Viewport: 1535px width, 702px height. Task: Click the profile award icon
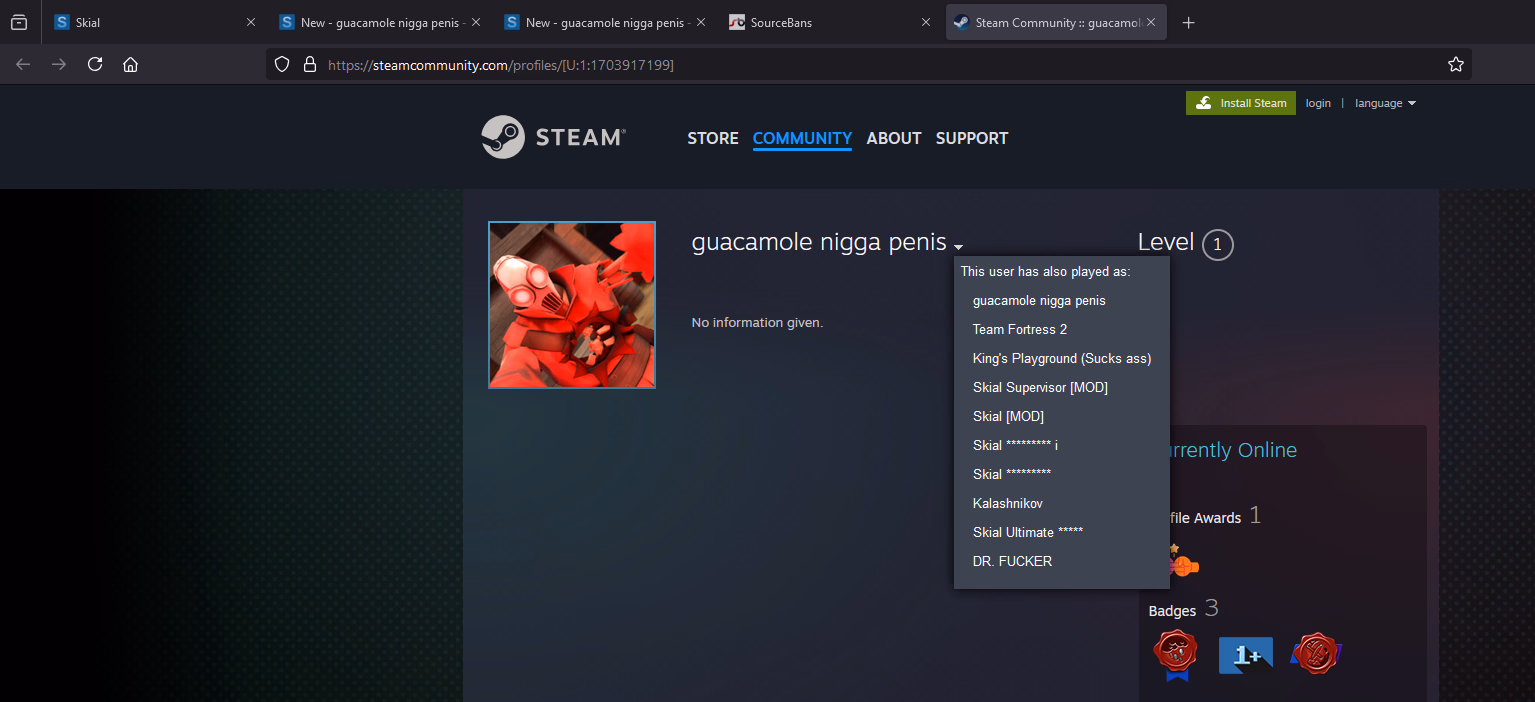point(1183,563)
